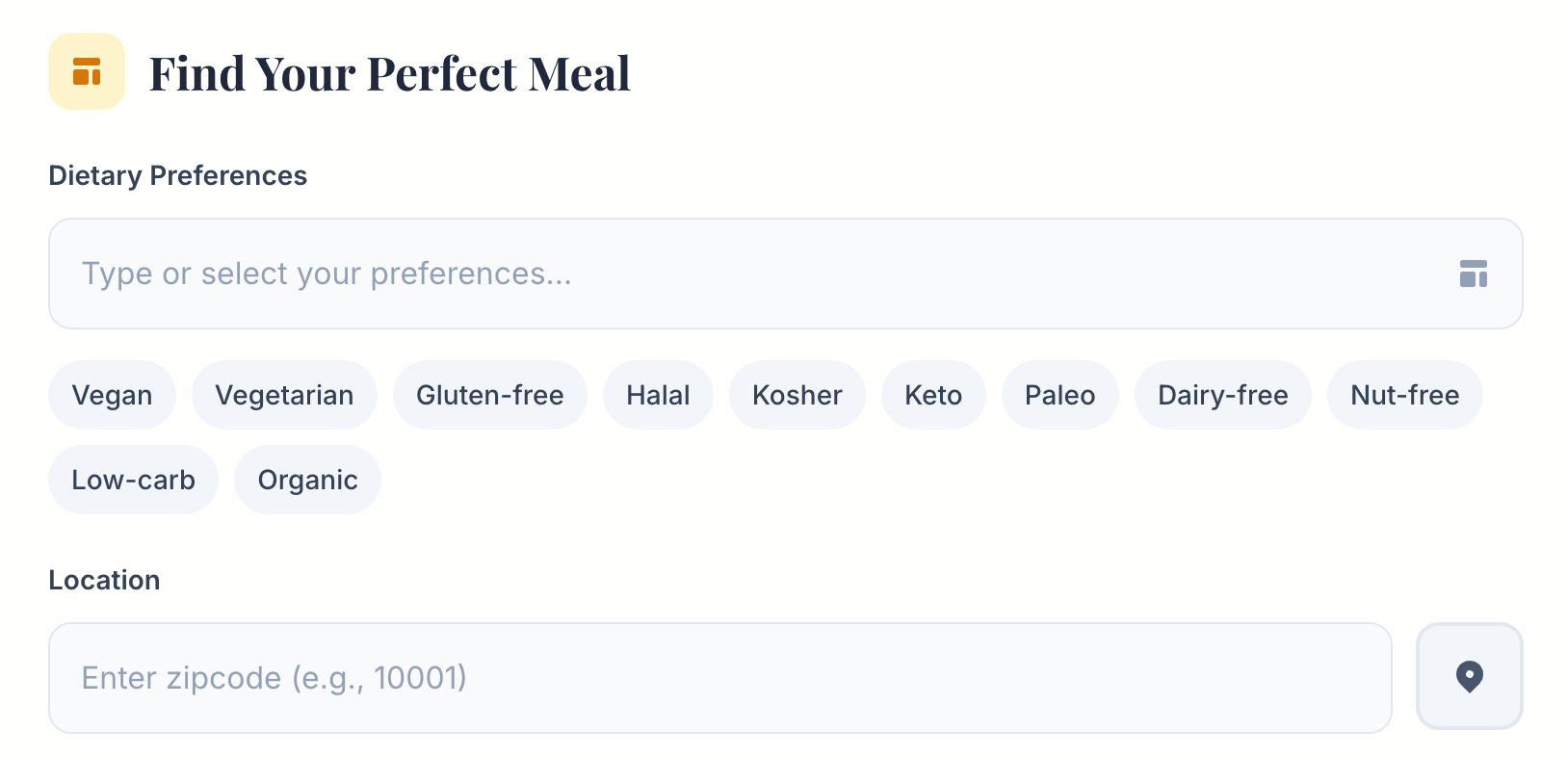Click the Find Your Perfect Meal heading
Screen dimensions: 1568x757
[389, 73]
